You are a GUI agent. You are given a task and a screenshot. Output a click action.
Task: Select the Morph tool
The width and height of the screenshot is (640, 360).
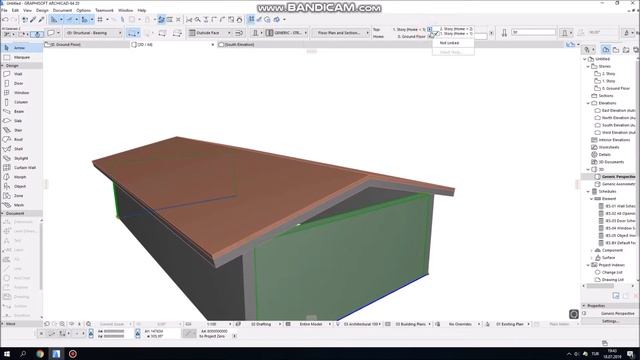point(21,177)
